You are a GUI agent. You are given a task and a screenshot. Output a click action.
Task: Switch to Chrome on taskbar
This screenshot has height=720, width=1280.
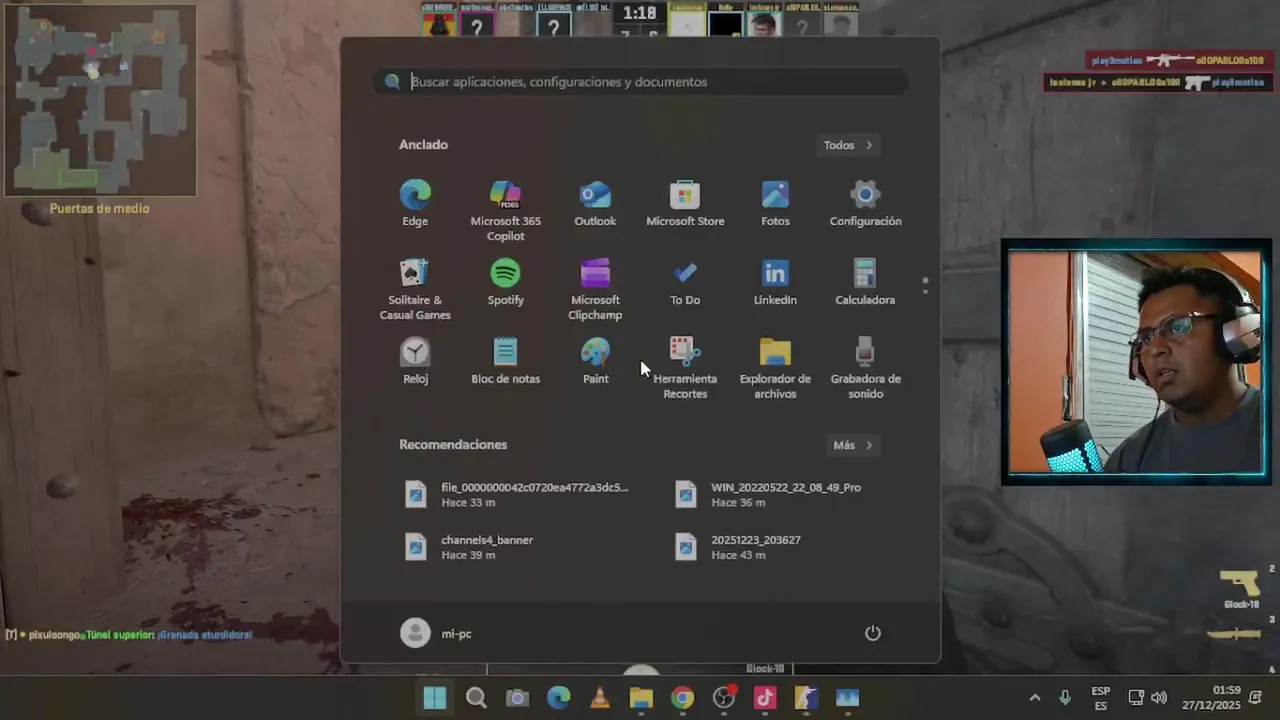click(682, 698)
